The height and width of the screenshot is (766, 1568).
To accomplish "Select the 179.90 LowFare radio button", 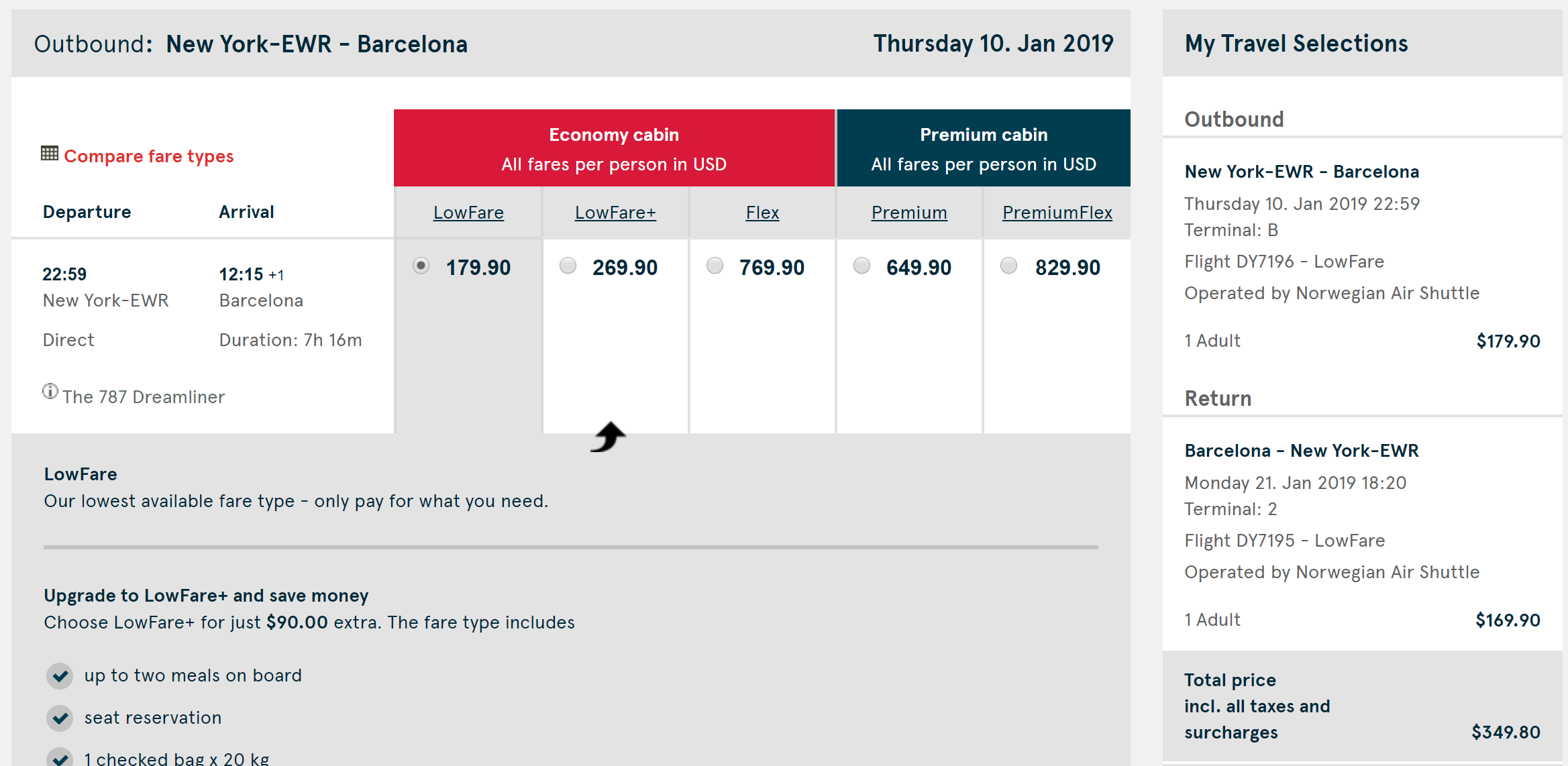I will (x=421, y=266).
